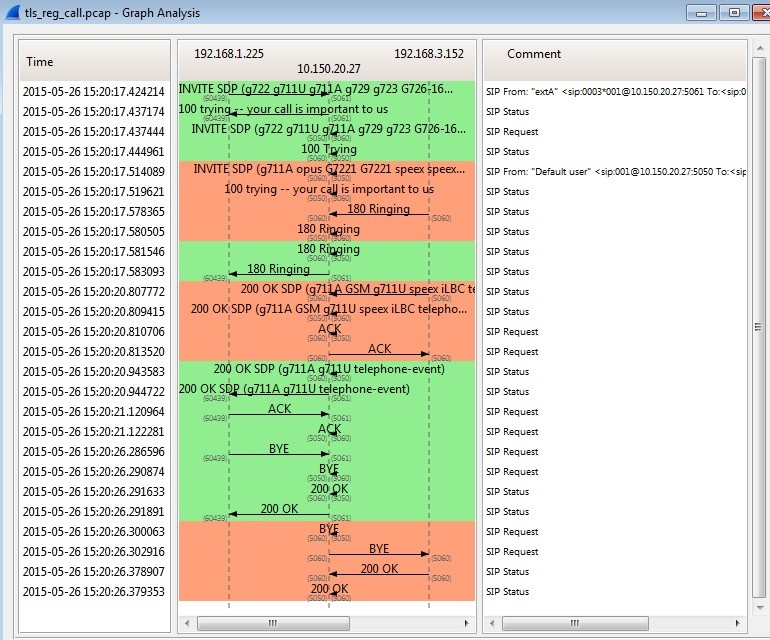Viewport: 770px width, 640px height.
Task: Click right arrow of Comment pane scrollbar
Action: click(x=738, y=623)
